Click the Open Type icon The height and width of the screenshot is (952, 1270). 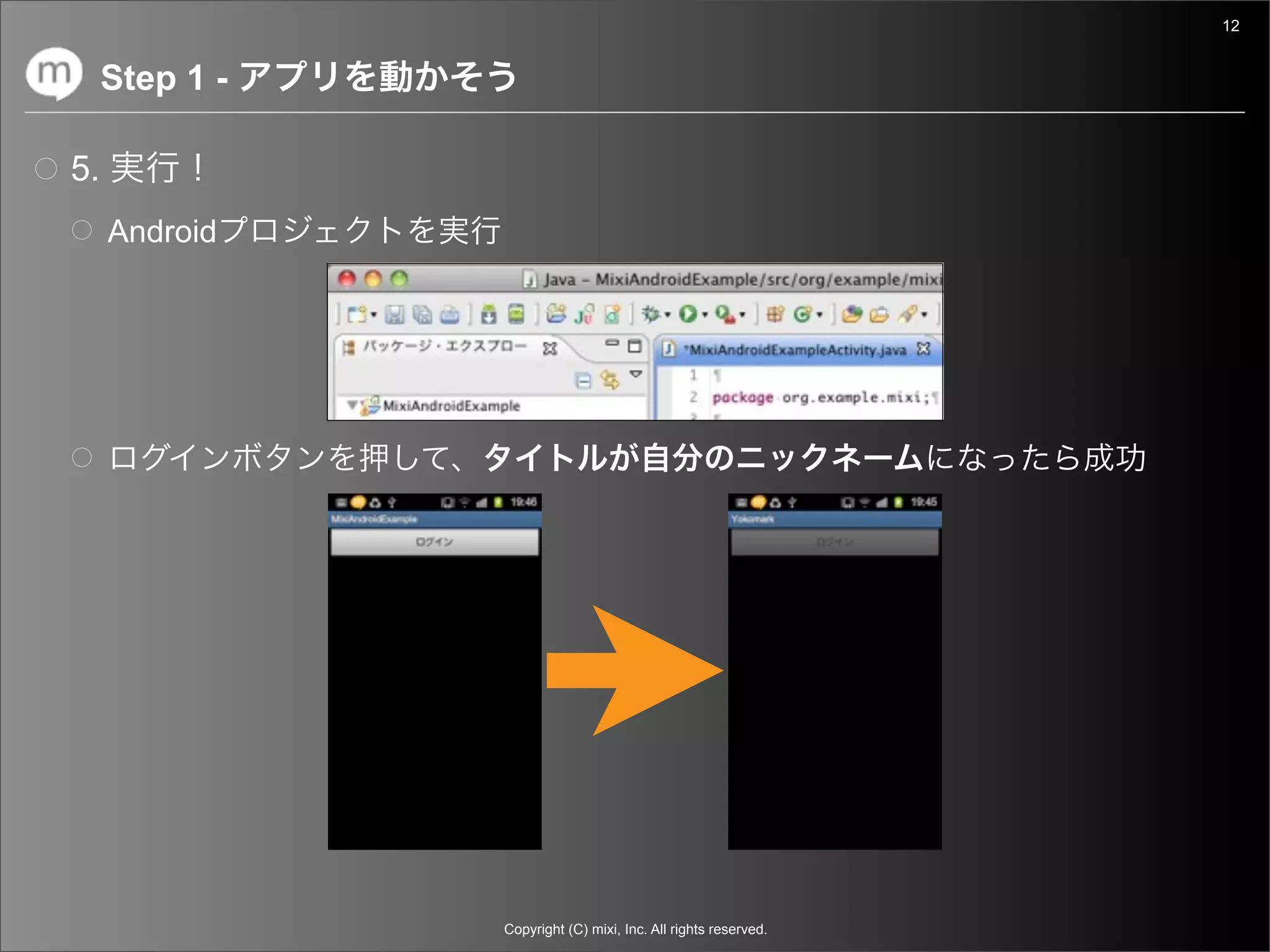click(x=852, y=314)
